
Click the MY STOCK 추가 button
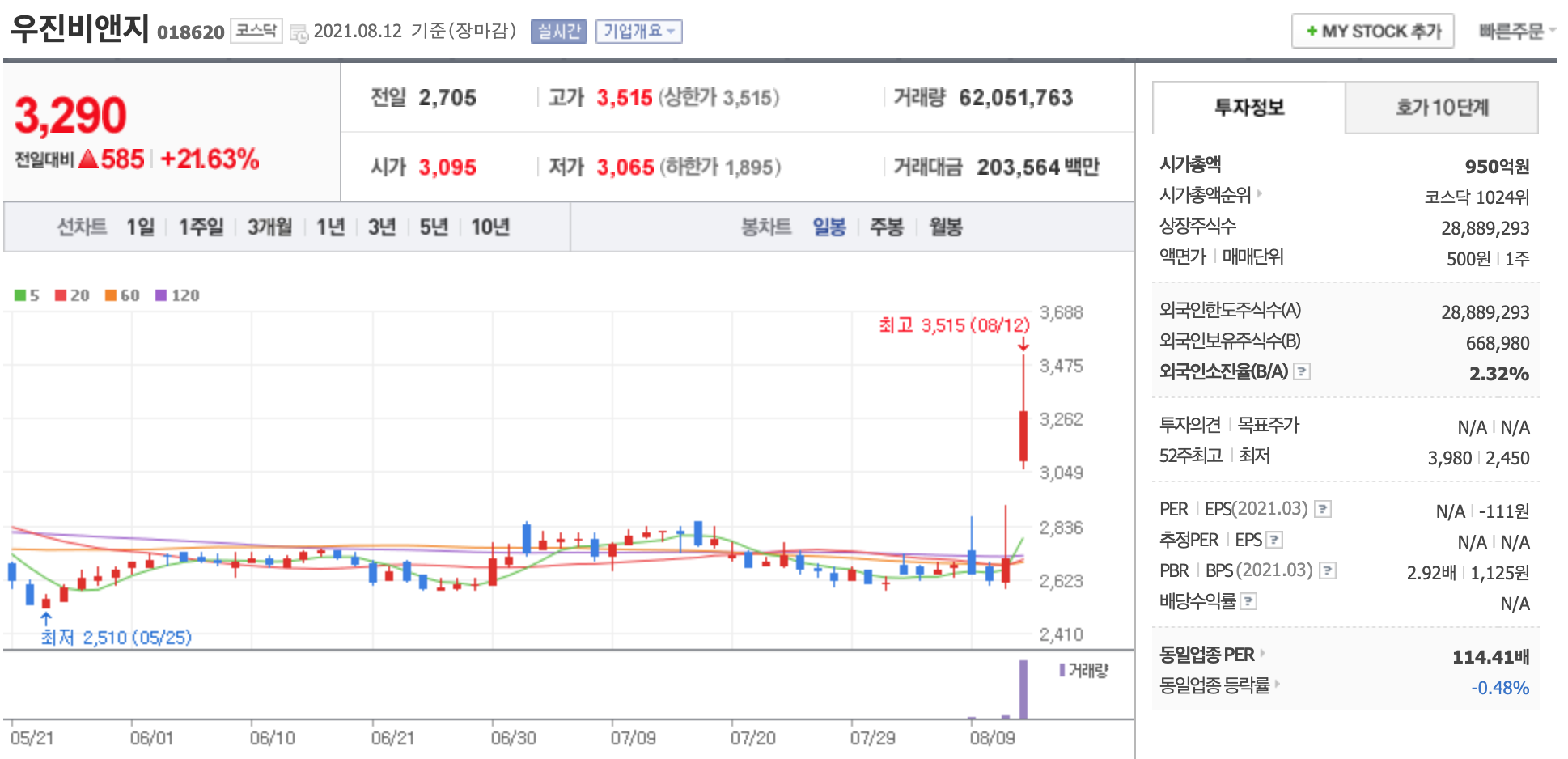[x=1373, y=32]
